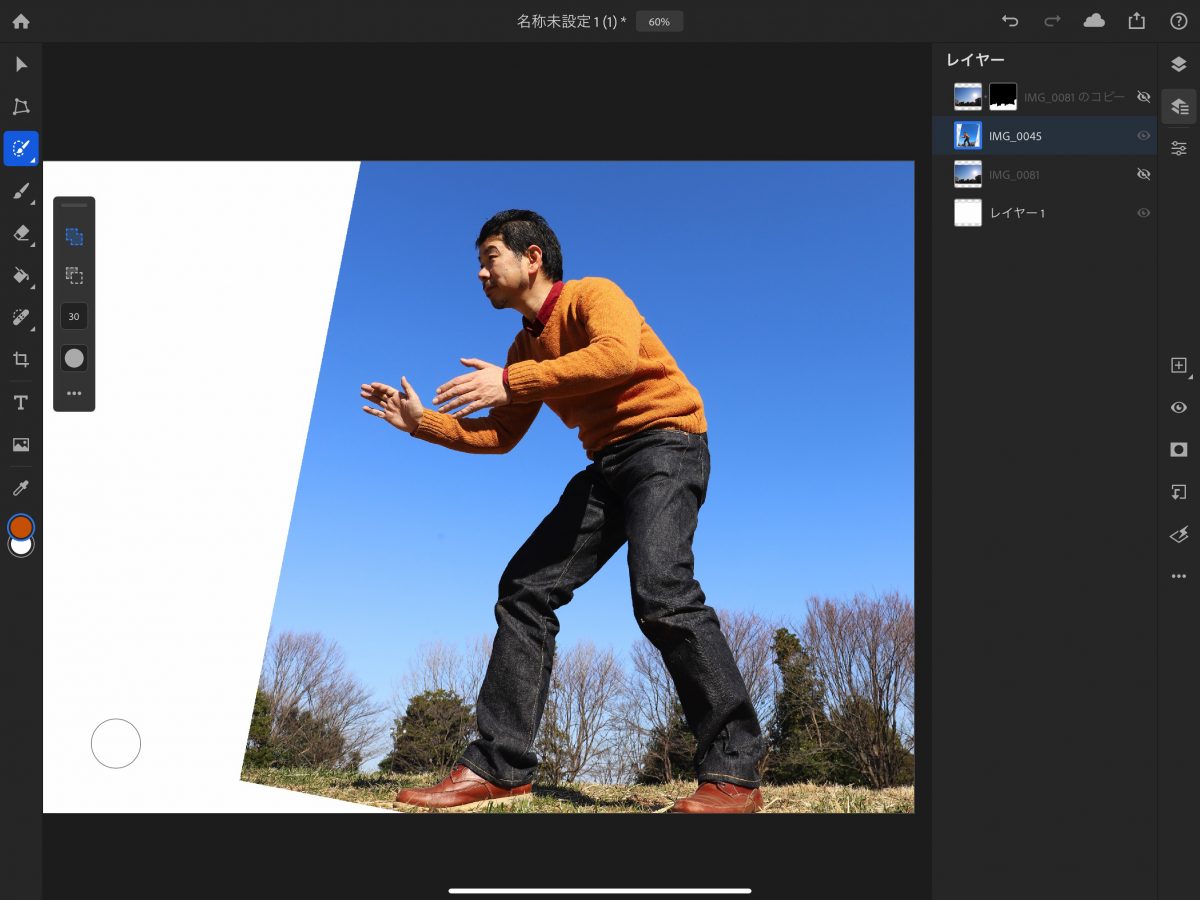
Task: Open the 60% zoom level dropdown
Action: pos(659,21)
